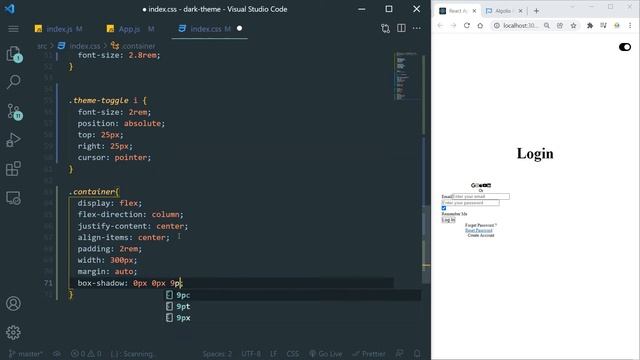
Task: Click the password input field
Action: pyautogui.click(x=470, y=202)
